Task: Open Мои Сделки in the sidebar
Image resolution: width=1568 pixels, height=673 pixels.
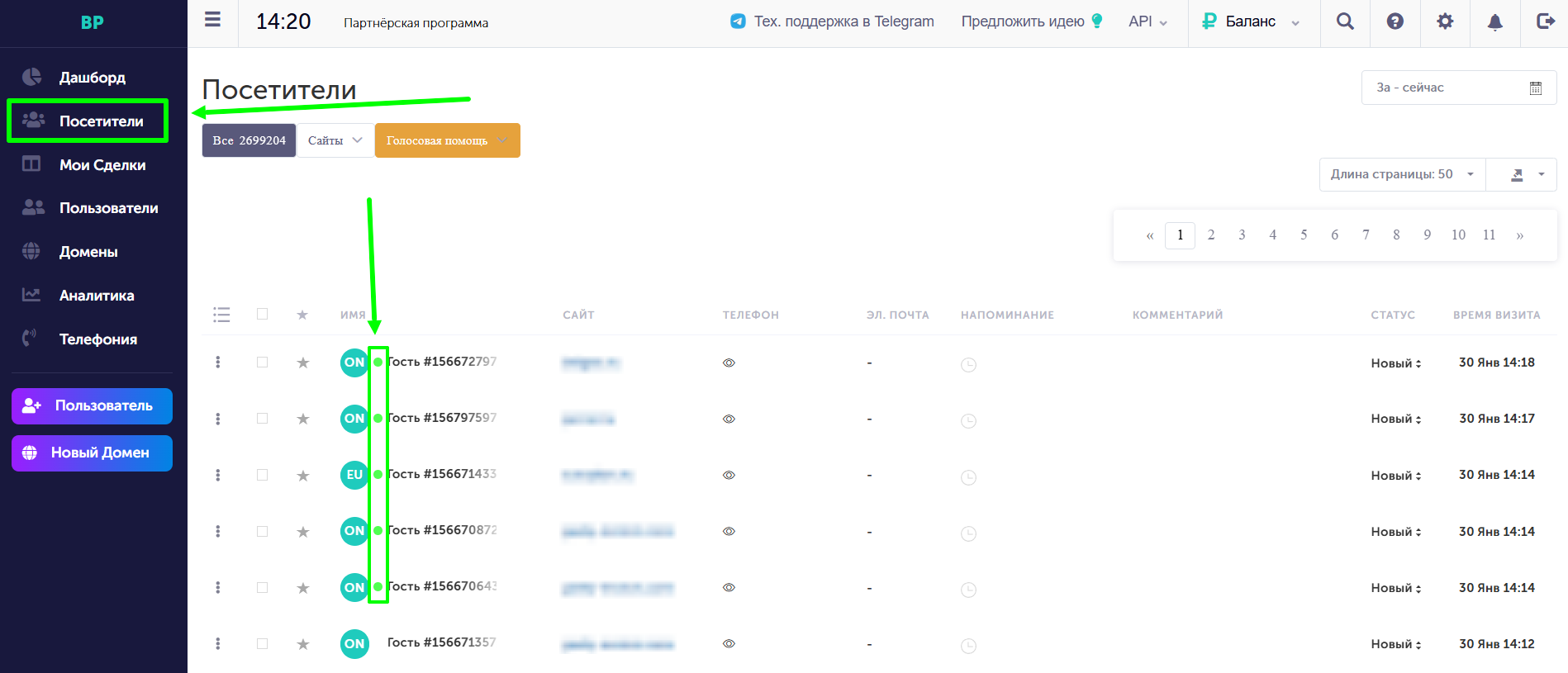Action: [102, 164]
